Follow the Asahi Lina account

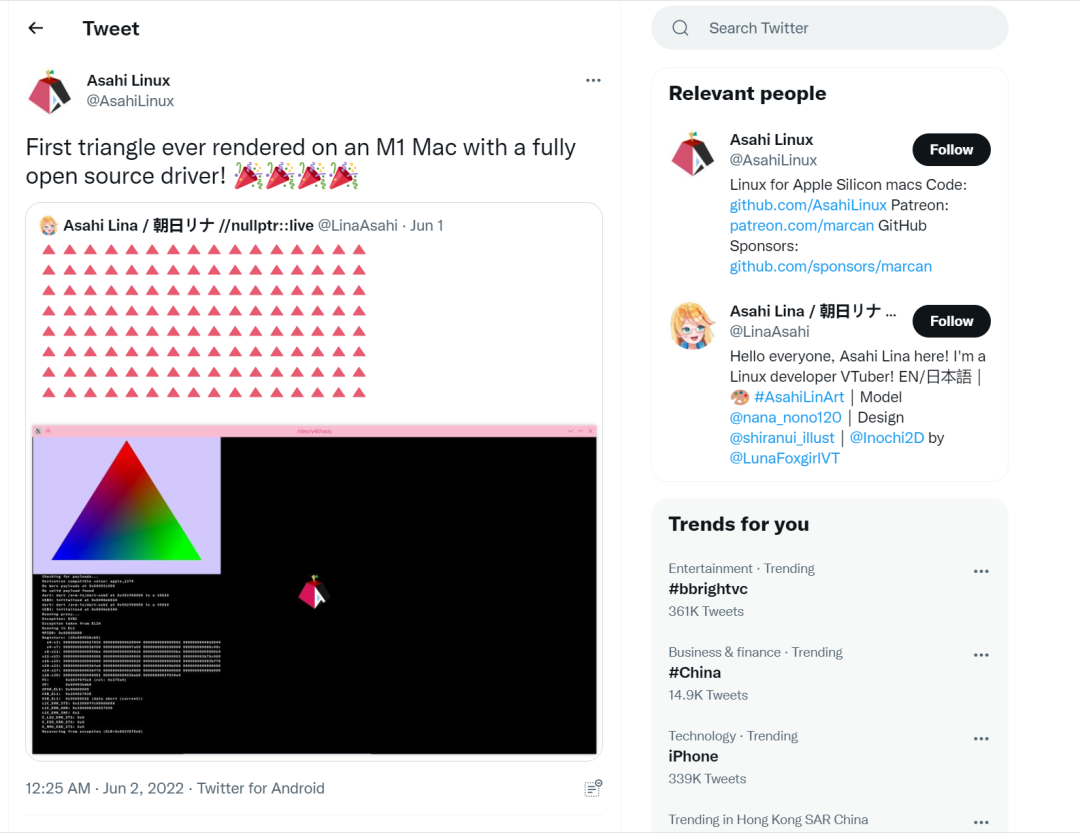[950, 321]
